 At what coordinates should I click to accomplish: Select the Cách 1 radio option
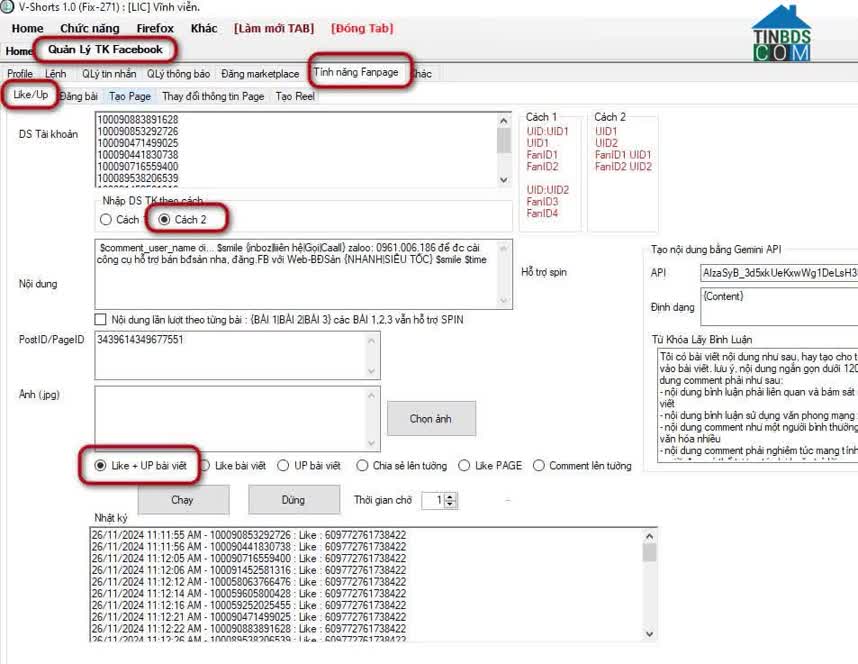pyautogui.click(x=119, y=220)
